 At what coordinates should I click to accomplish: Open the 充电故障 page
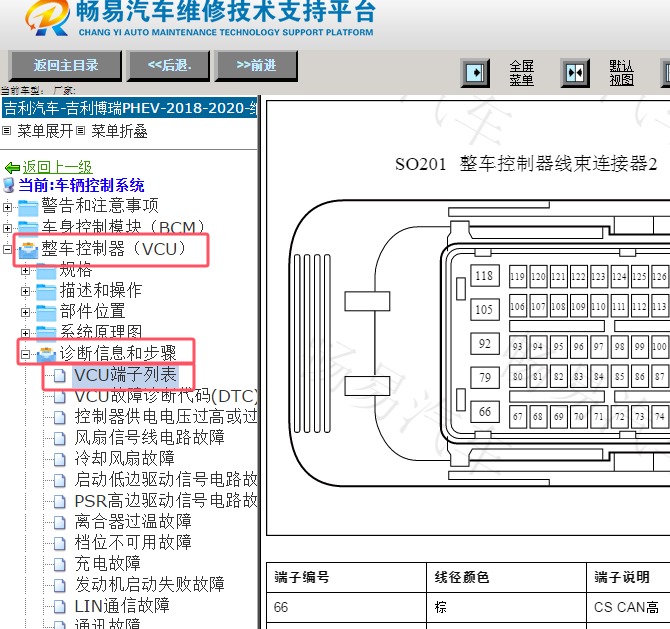(x=108, y=563)
